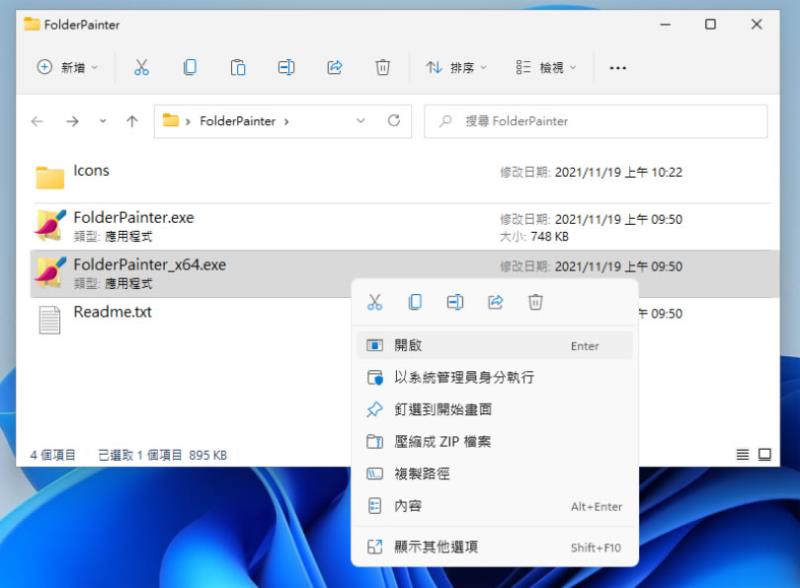Go back with the left arrow button
The height and width of the screenshot is (588, 800).
click(x=37, y=121)
